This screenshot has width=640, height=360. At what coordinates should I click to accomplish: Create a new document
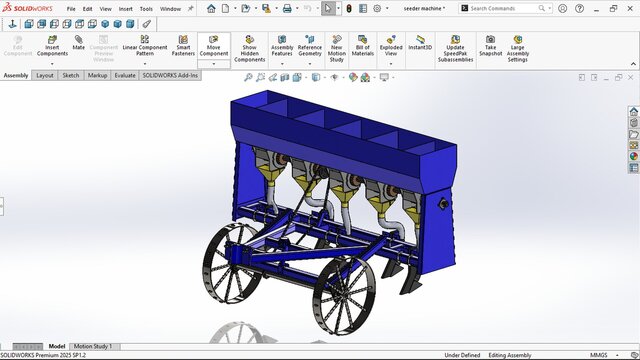[x=225, y=8]
